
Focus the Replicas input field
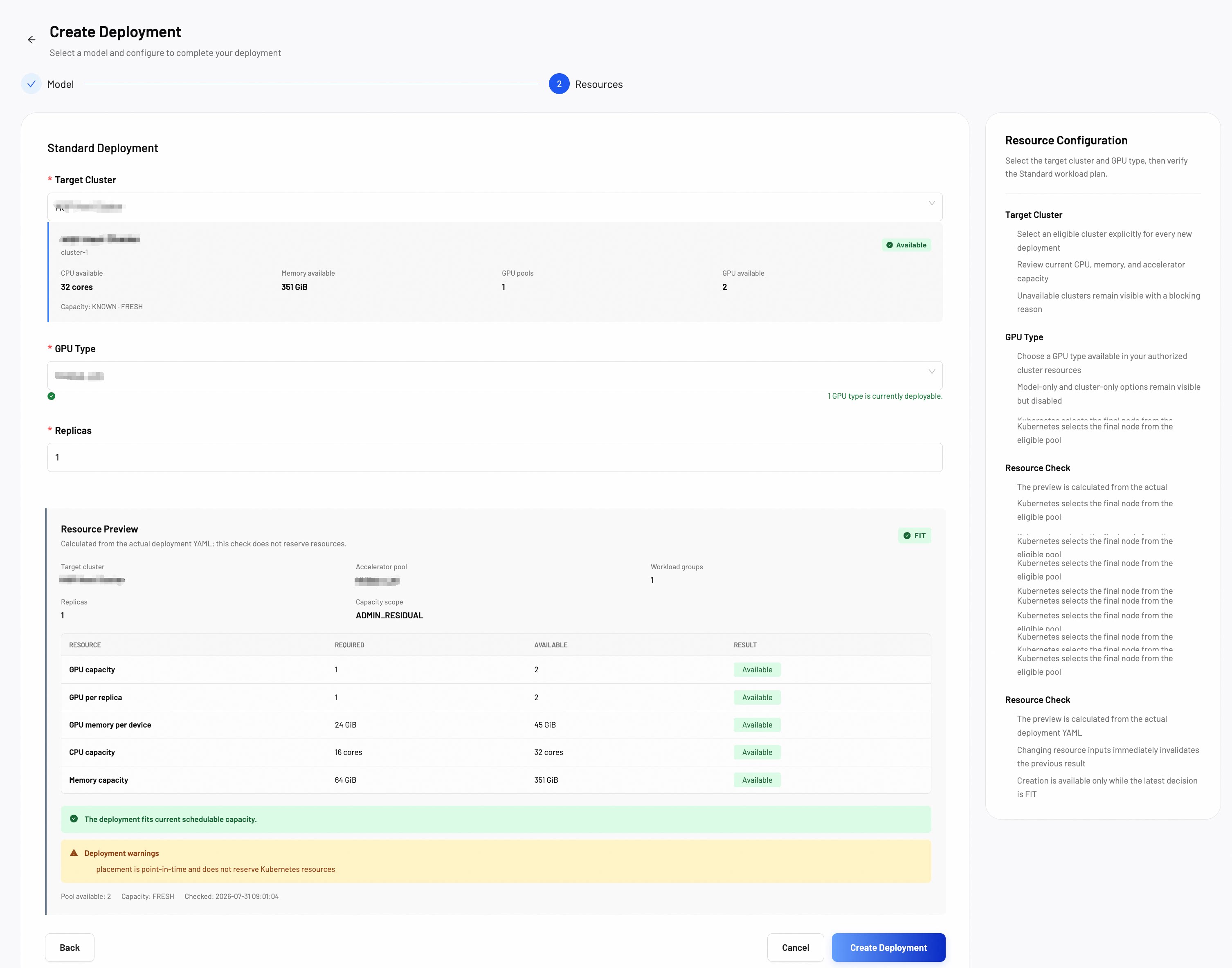(x=495, y=457)
